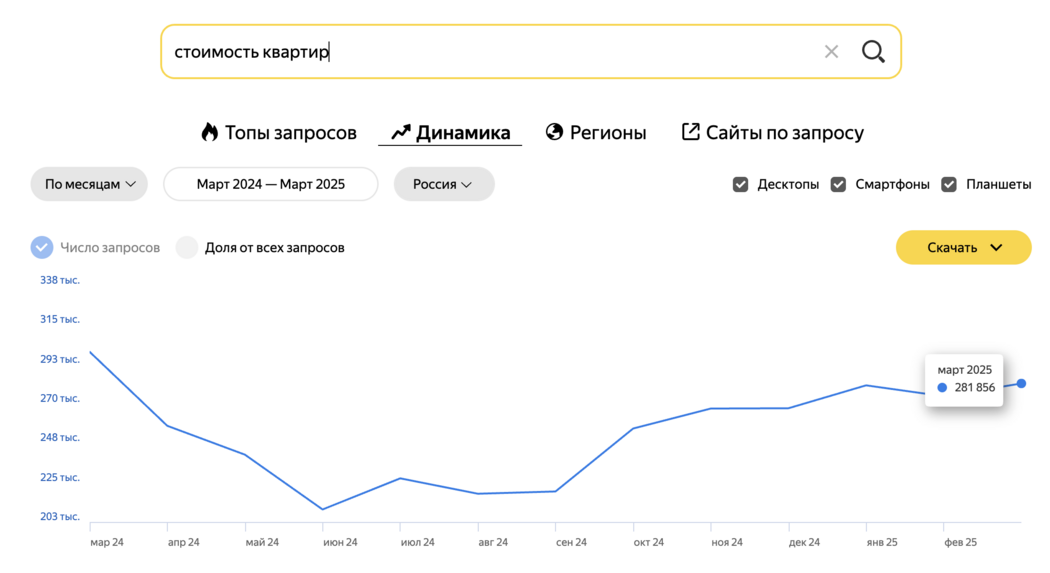This screenshot has height=573, width=1050.
Task: Open the Март 2024 — Март 2025 date range
Action: (x=271, y=184)
